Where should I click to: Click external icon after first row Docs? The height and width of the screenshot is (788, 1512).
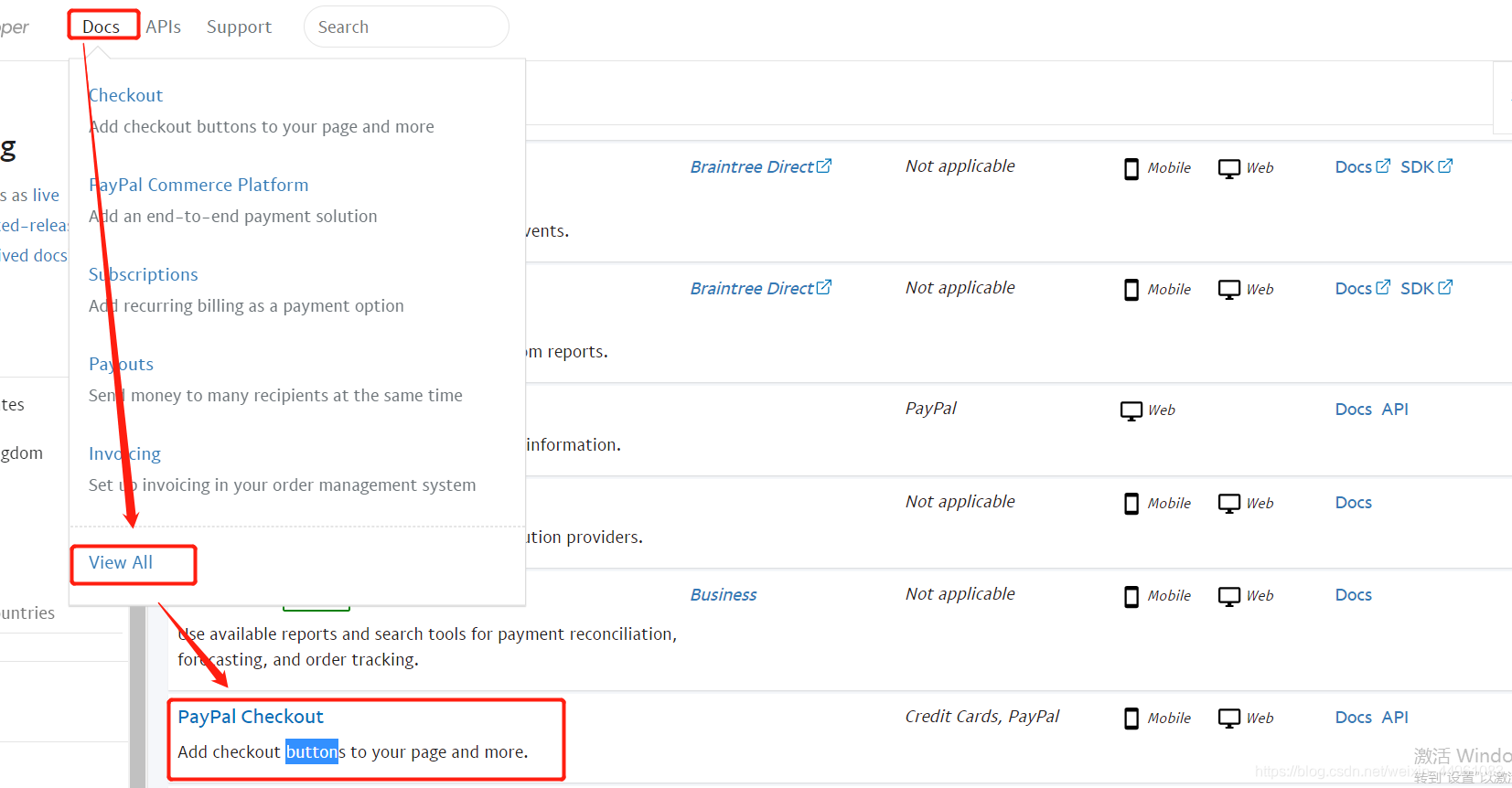pyautogui.click(x=1383, y=165)
